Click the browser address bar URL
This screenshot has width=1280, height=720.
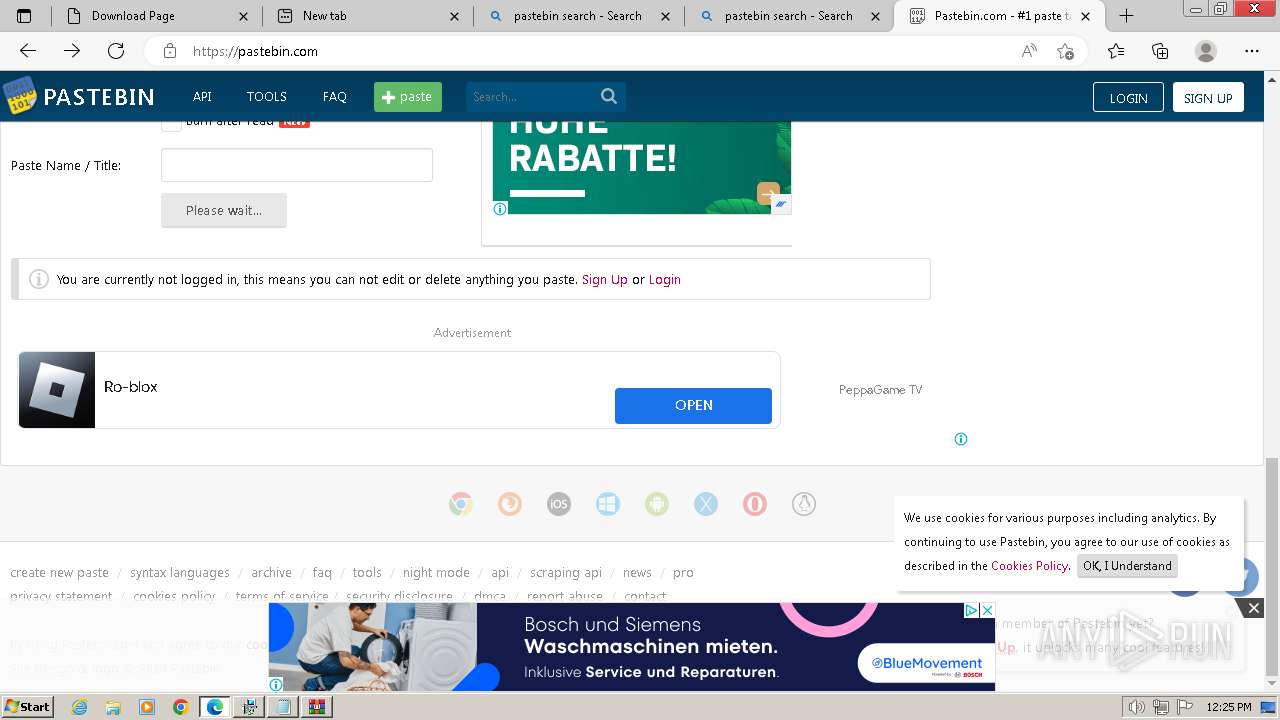tap(255, 51)
